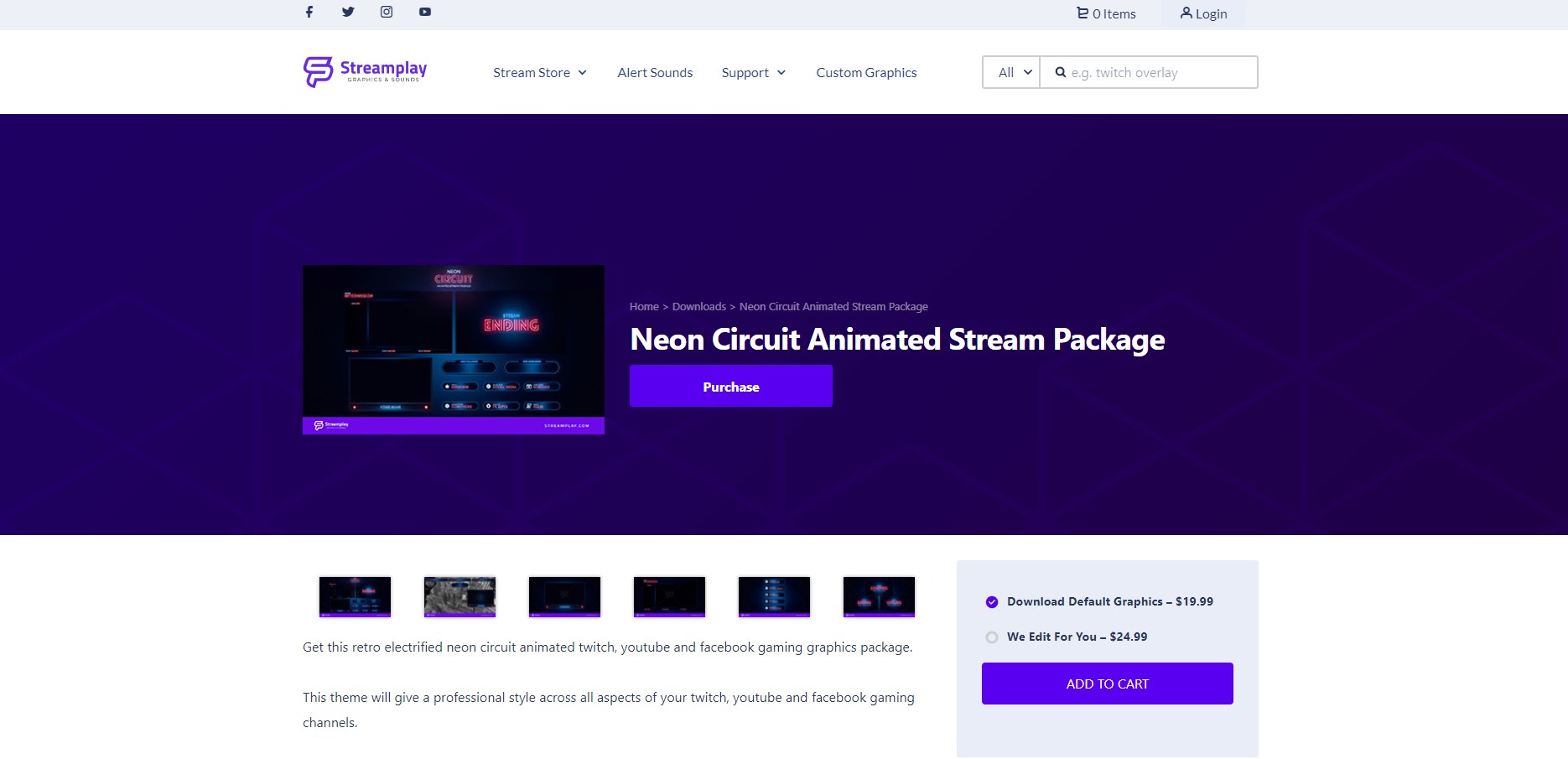The height and width of the screenshot is (759, 1568).
Task: View the third gallery thumbnail
Action: point(565,597)
